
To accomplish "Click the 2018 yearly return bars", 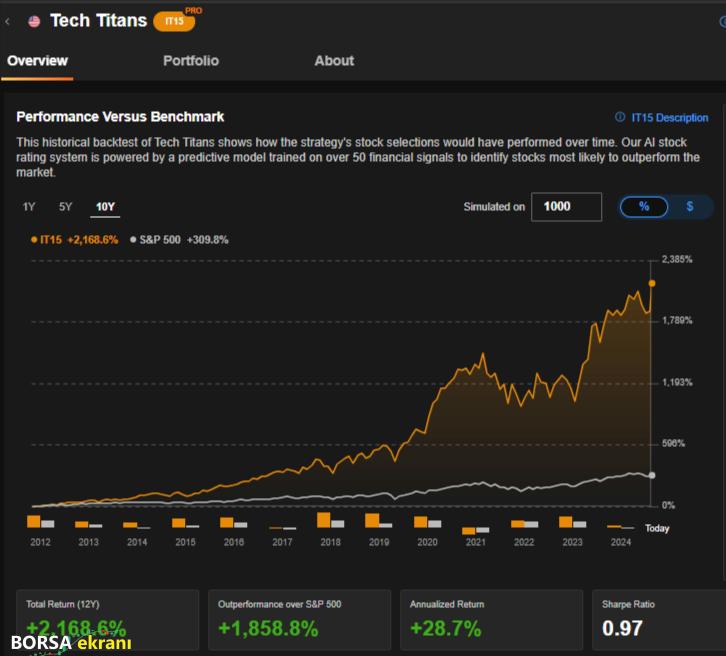I will (x=331, y=520).
